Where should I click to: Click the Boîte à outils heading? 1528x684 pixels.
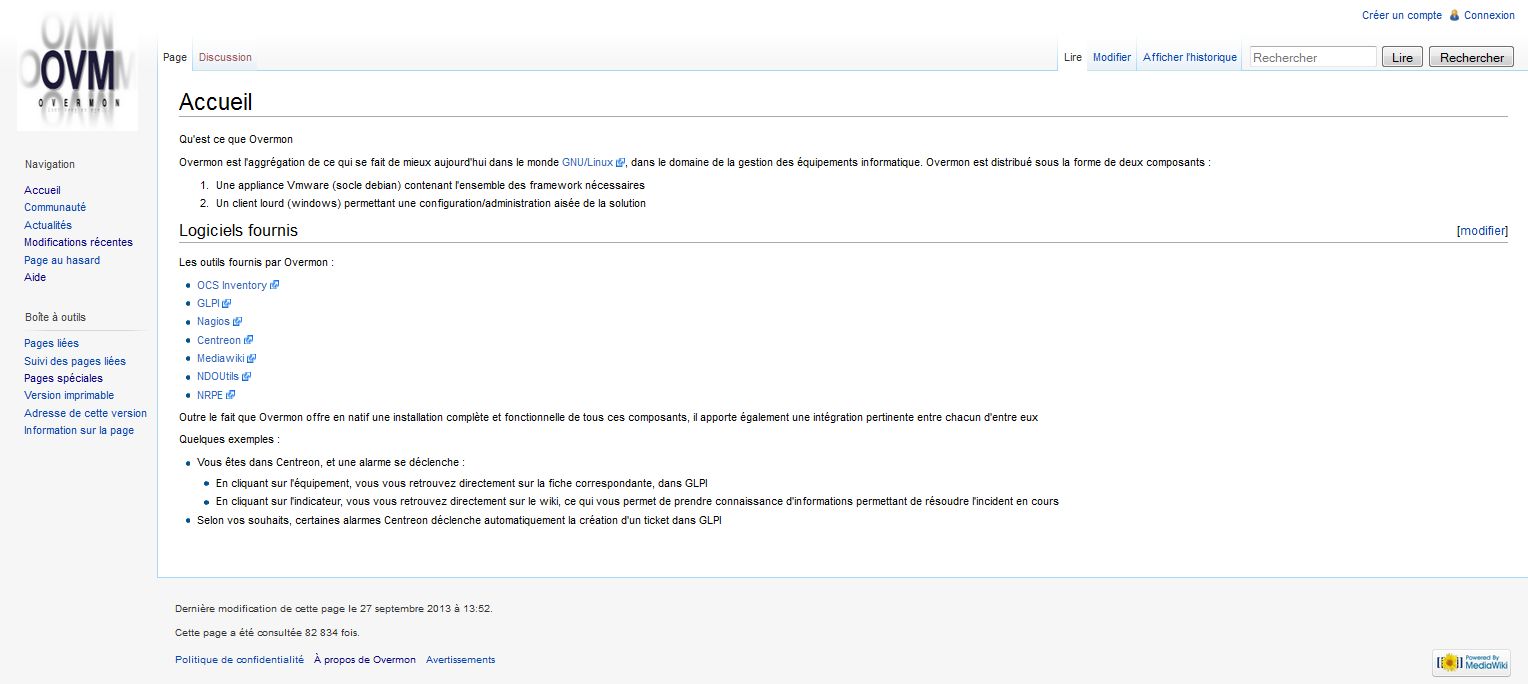tap(55, 317)
